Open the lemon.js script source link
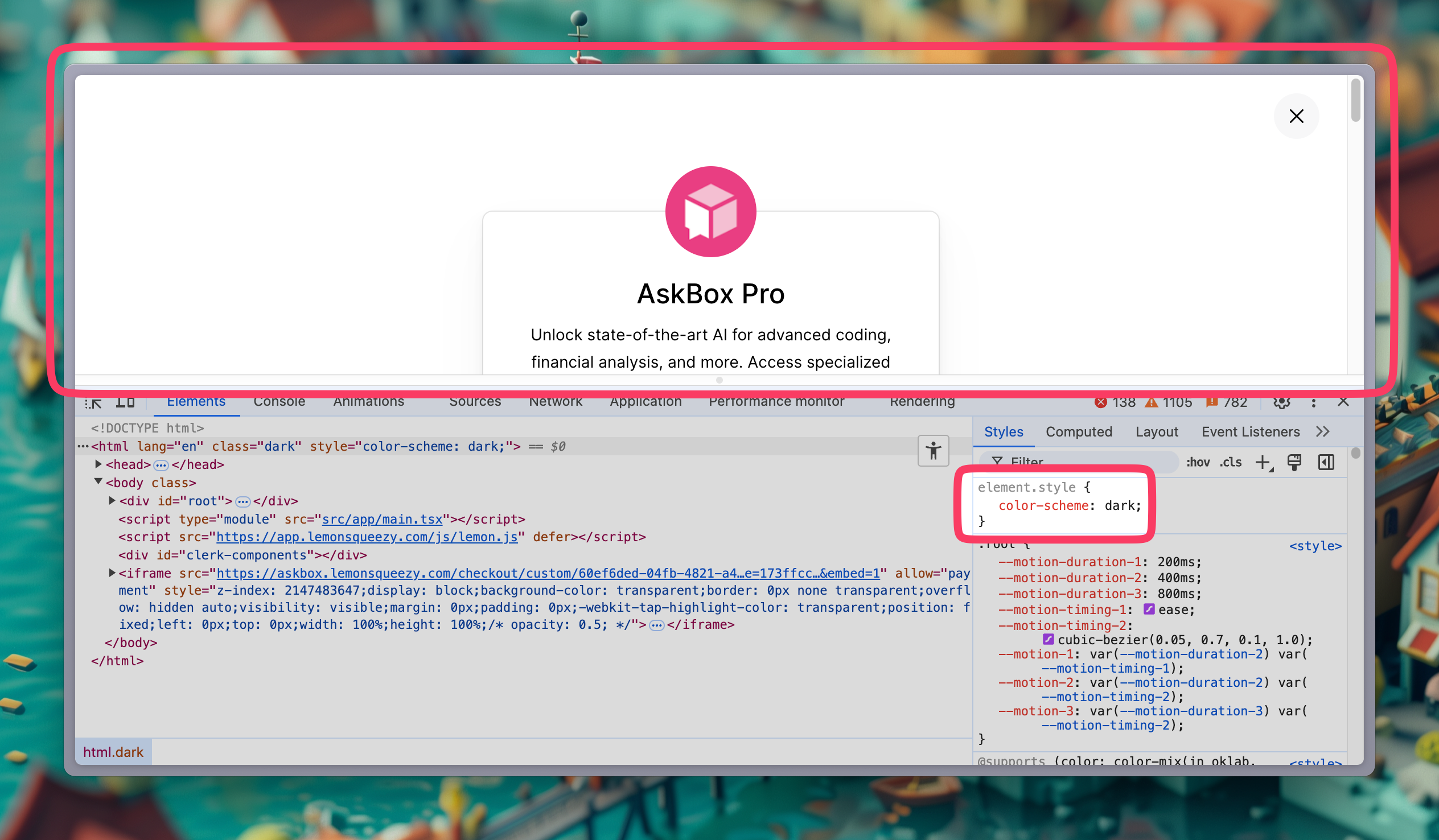 click(367, 537)
